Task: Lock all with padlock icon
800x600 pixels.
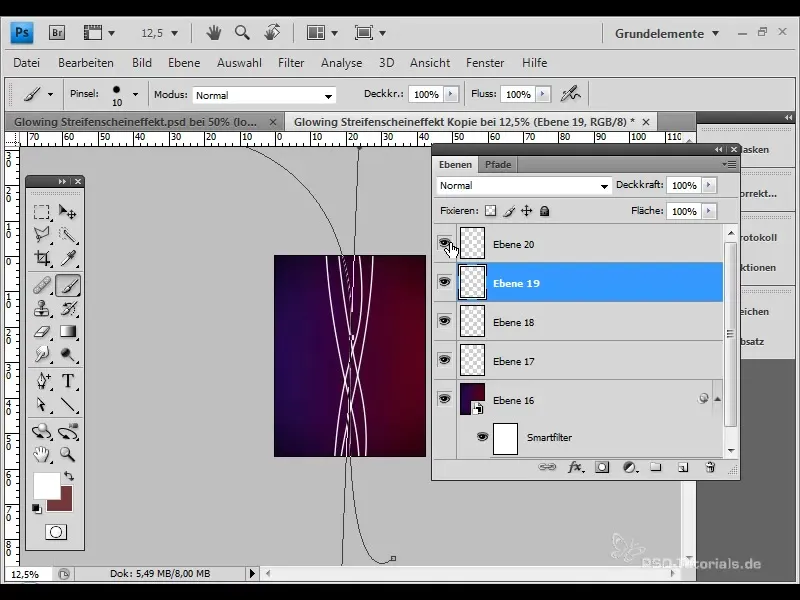Action: point(544,211)
